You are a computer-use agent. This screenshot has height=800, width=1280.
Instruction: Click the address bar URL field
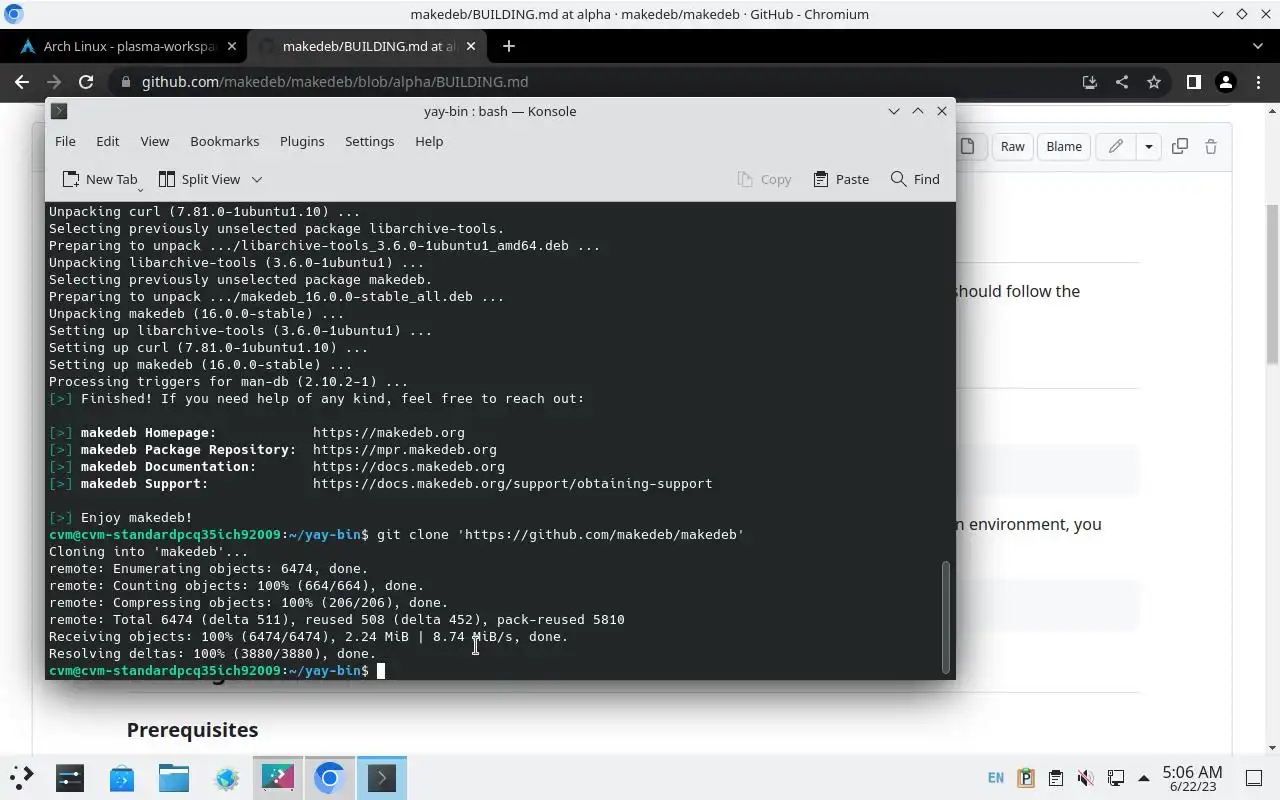pos(600,82)
